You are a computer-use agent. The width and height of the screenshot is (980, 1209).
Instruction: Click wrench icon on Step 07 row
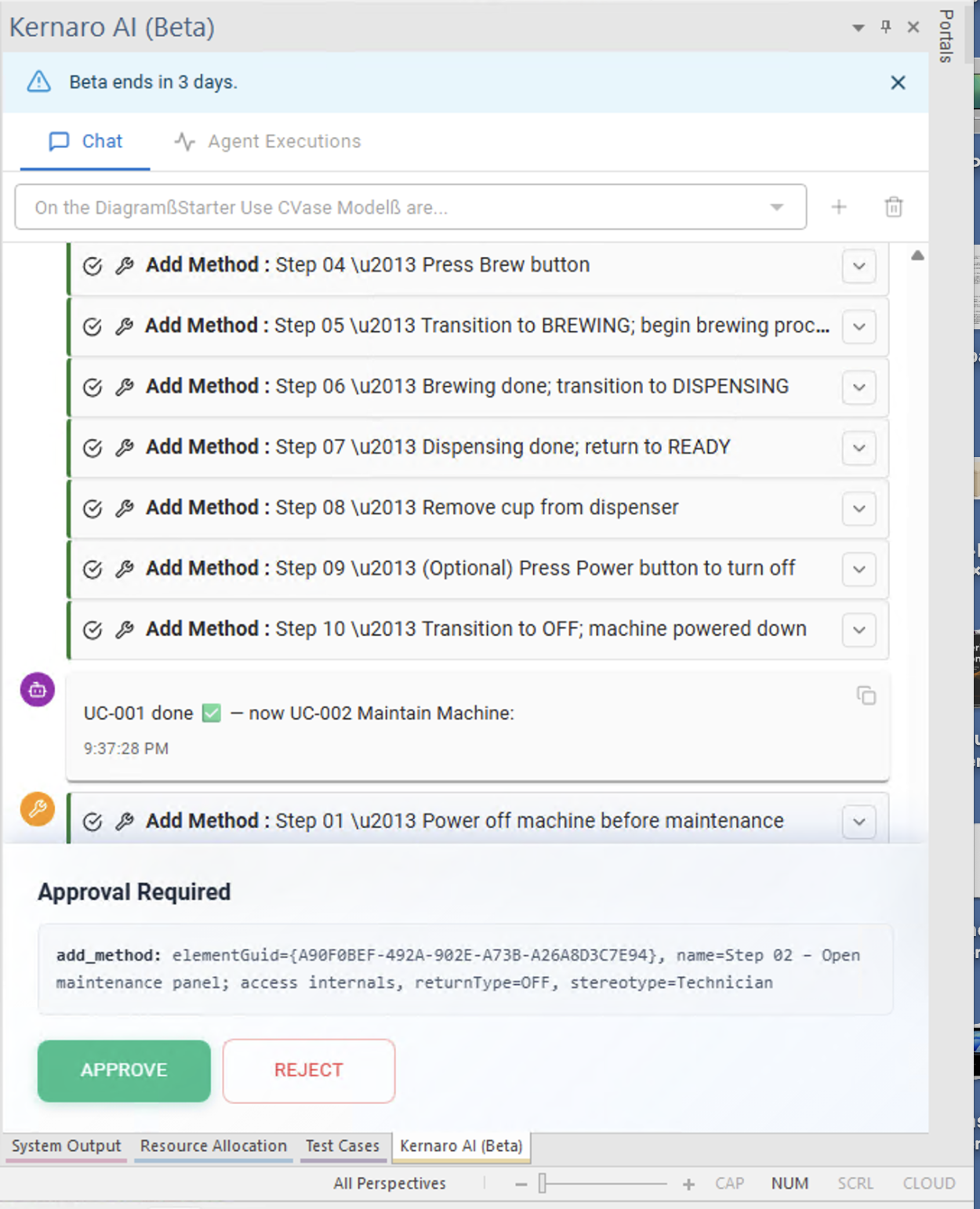click(x=124, y=447)
